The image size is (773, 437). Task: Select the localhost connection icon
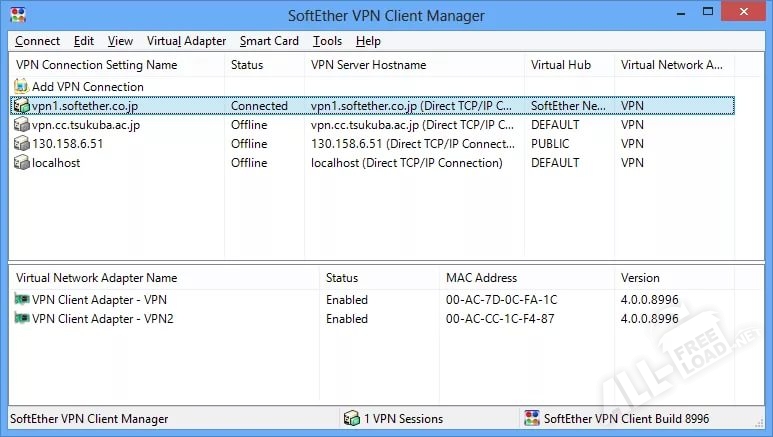tap(22, 163)
